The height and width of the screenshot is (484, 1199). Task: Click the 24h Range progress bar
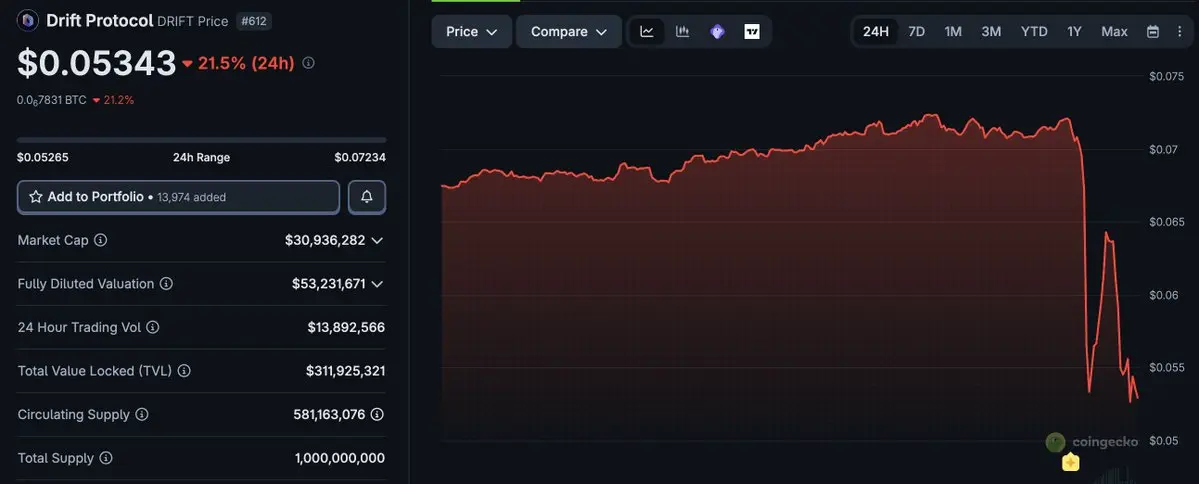201,140
